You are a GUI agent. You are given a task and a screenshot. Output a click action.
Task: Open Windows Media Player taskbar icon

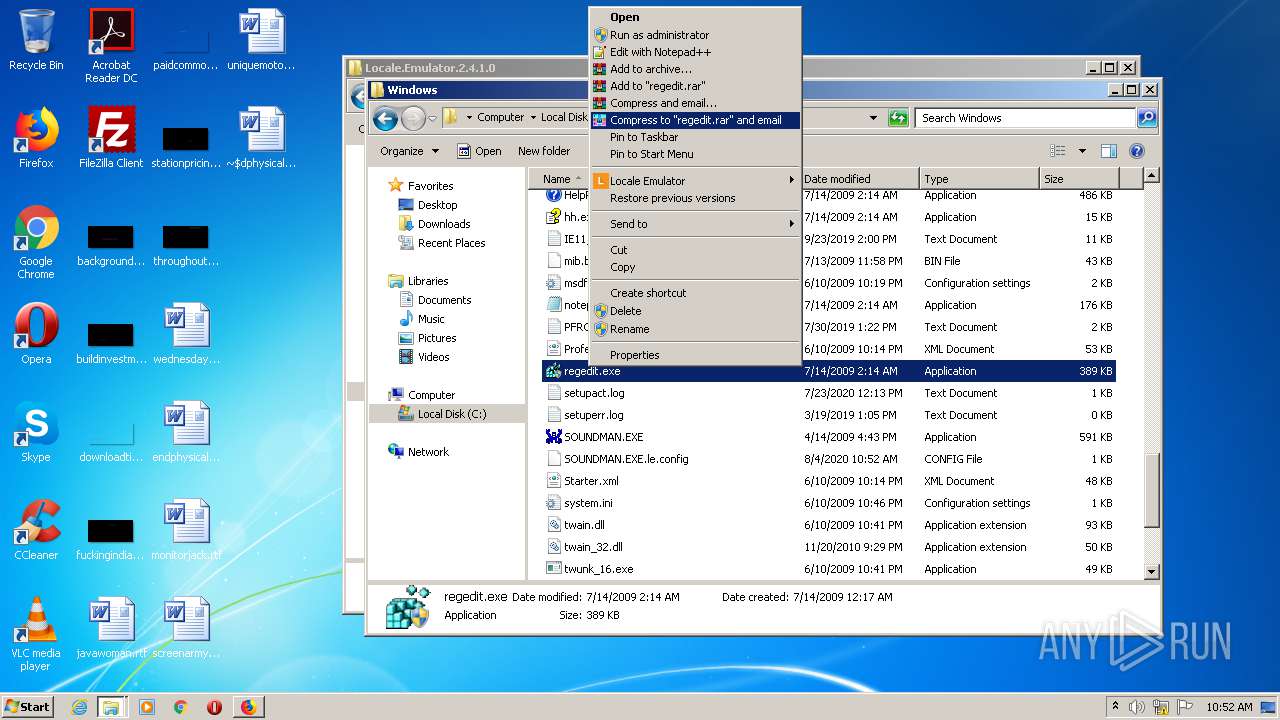click(147, 707)
